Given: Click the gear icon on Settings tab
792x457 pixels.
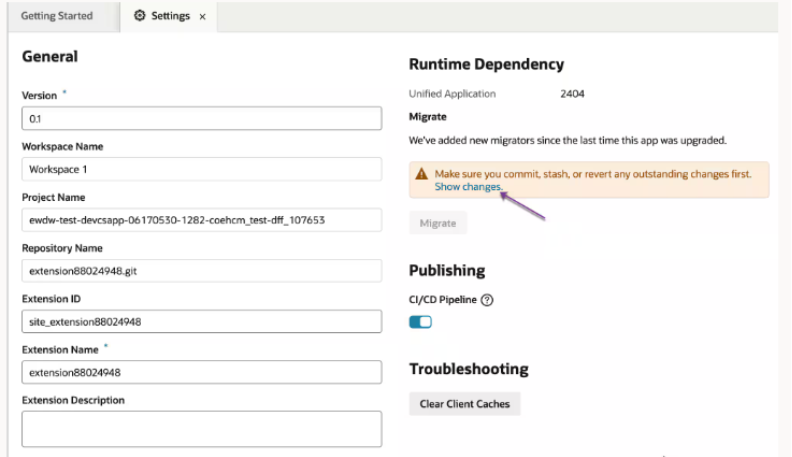Looking at the screenshot, I should (x=139, y=16).
